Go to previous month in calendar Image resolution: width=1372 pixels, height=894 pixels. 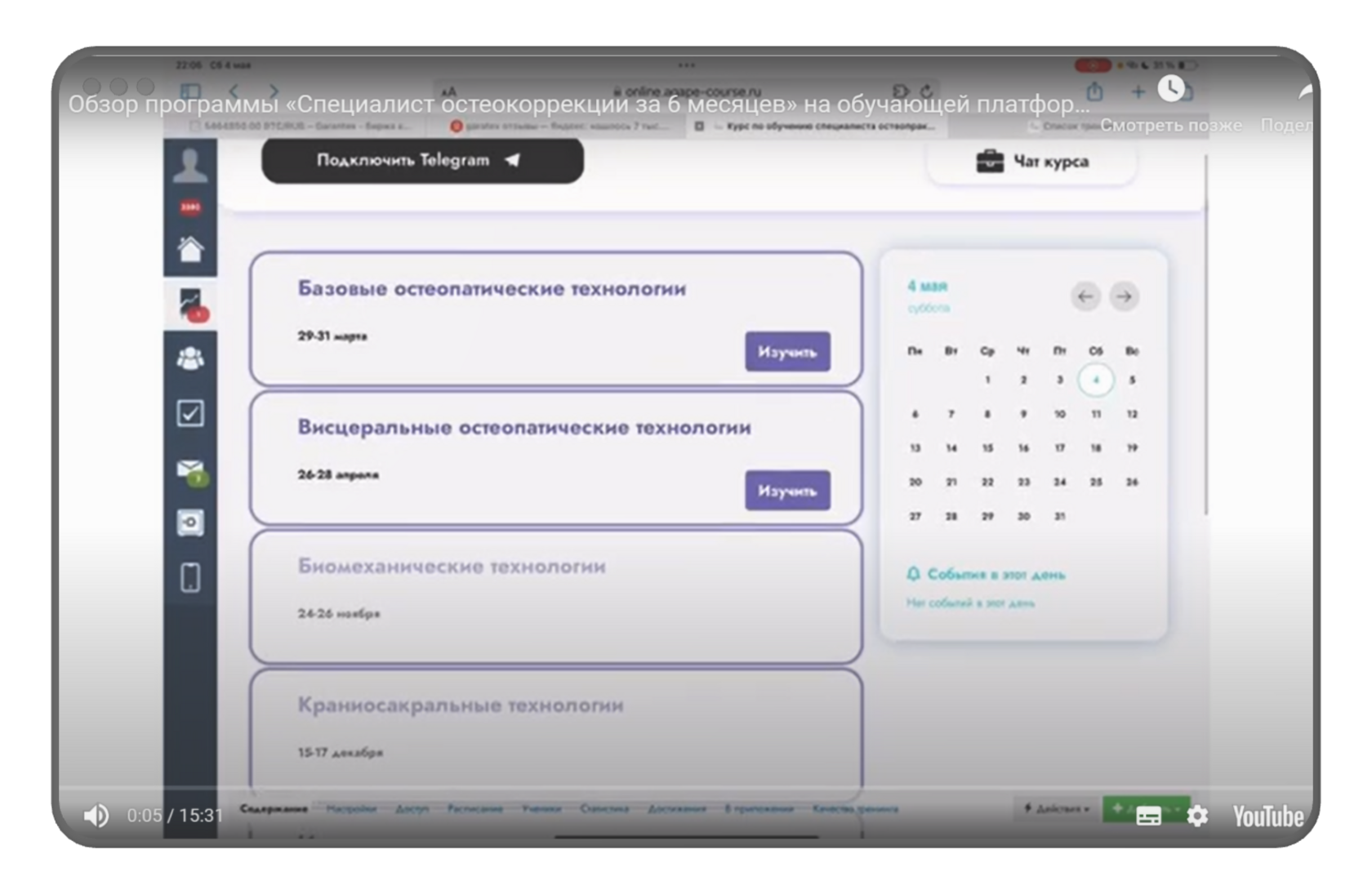1085,296
